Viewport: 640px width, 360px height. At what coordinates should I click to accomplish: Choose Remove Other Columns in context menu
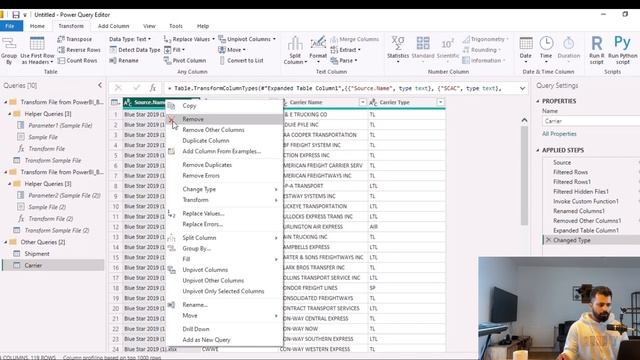[x=224, y=130]
